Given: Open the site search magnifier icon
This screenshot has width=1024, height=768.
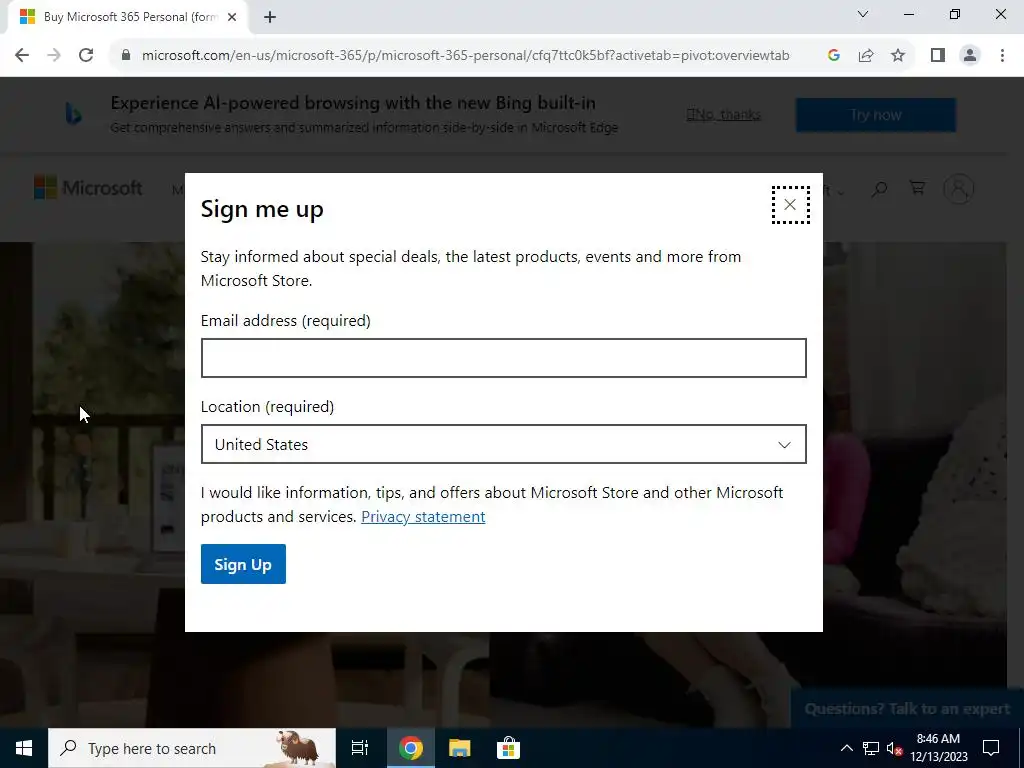Looking at the screenshot, I should point(880,189).
